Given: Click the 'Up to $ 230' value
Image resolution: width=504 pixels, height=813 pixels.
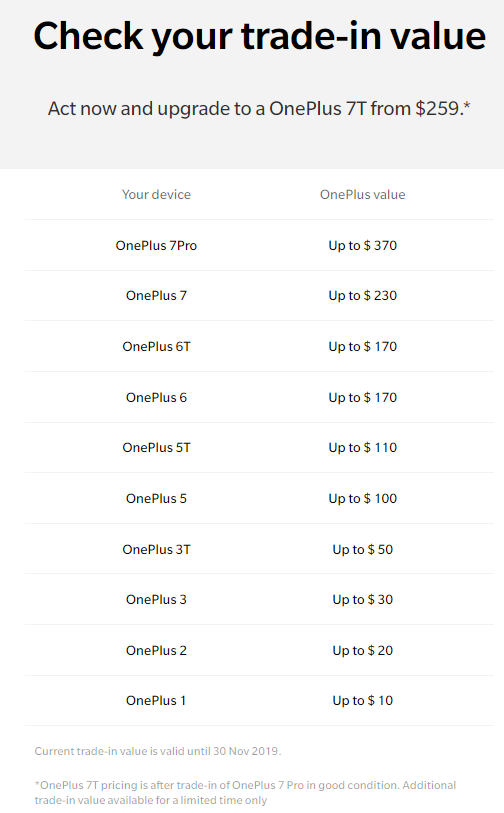Looking at the screenshot, I should click(x=362, y=296).
